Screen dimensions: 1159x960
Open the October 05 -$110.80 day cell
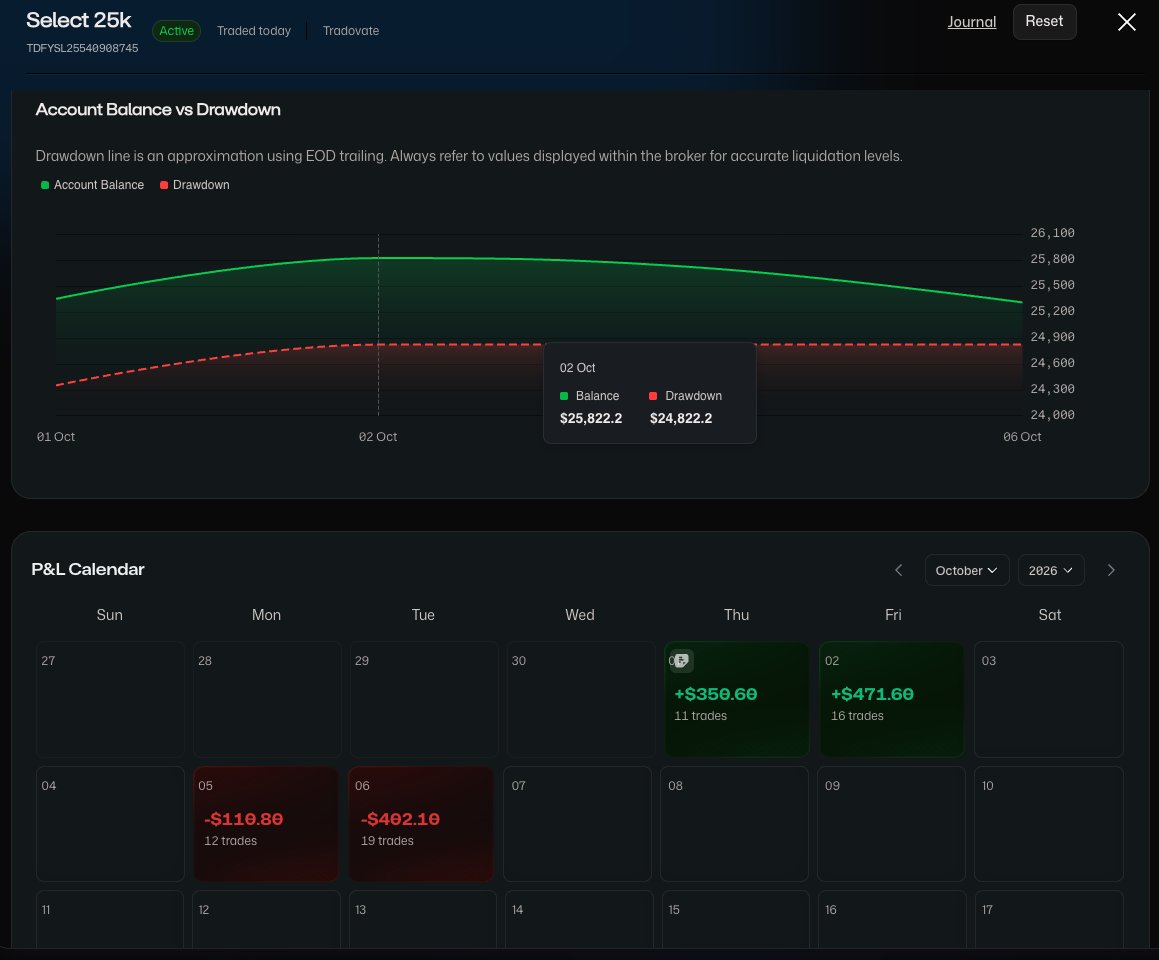[265, 824]
